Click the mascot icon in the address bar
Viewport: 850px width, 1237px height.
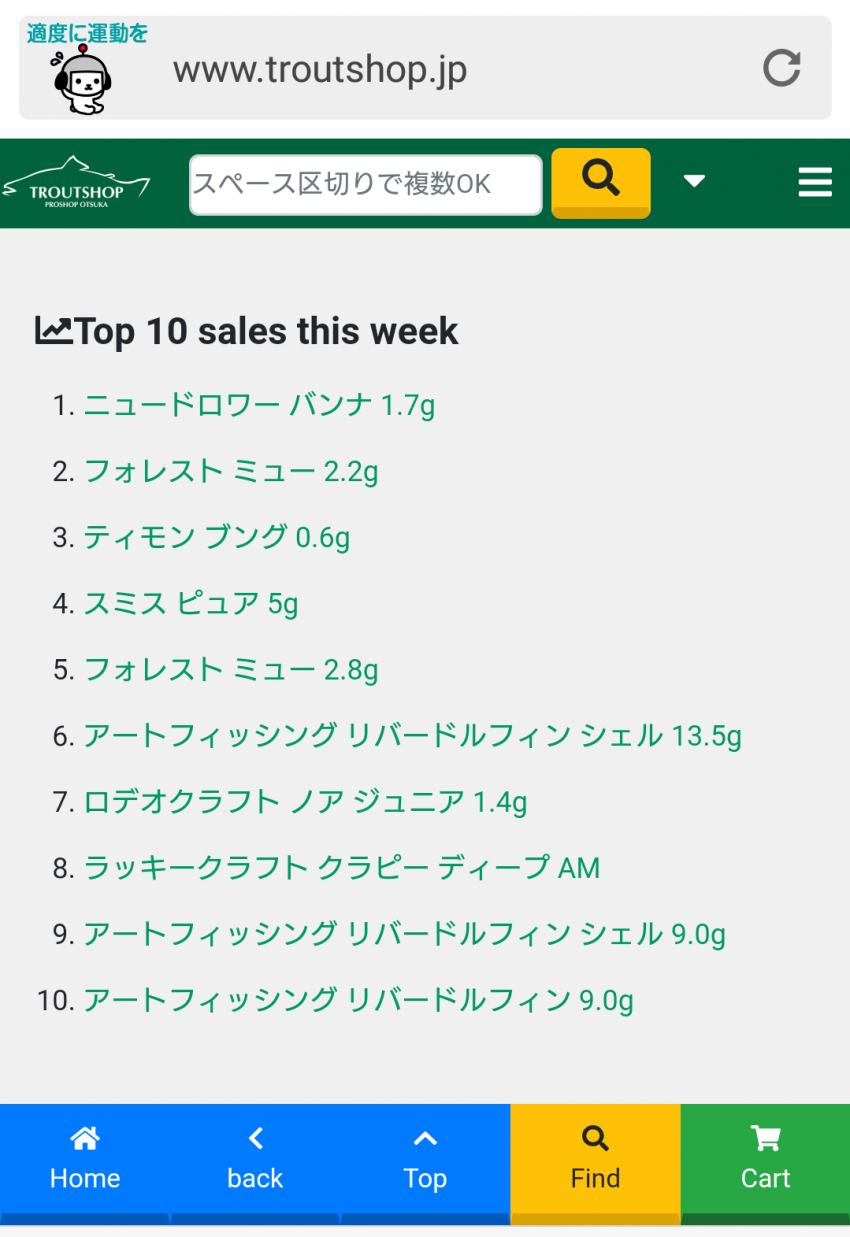click(x=82, y=80)
